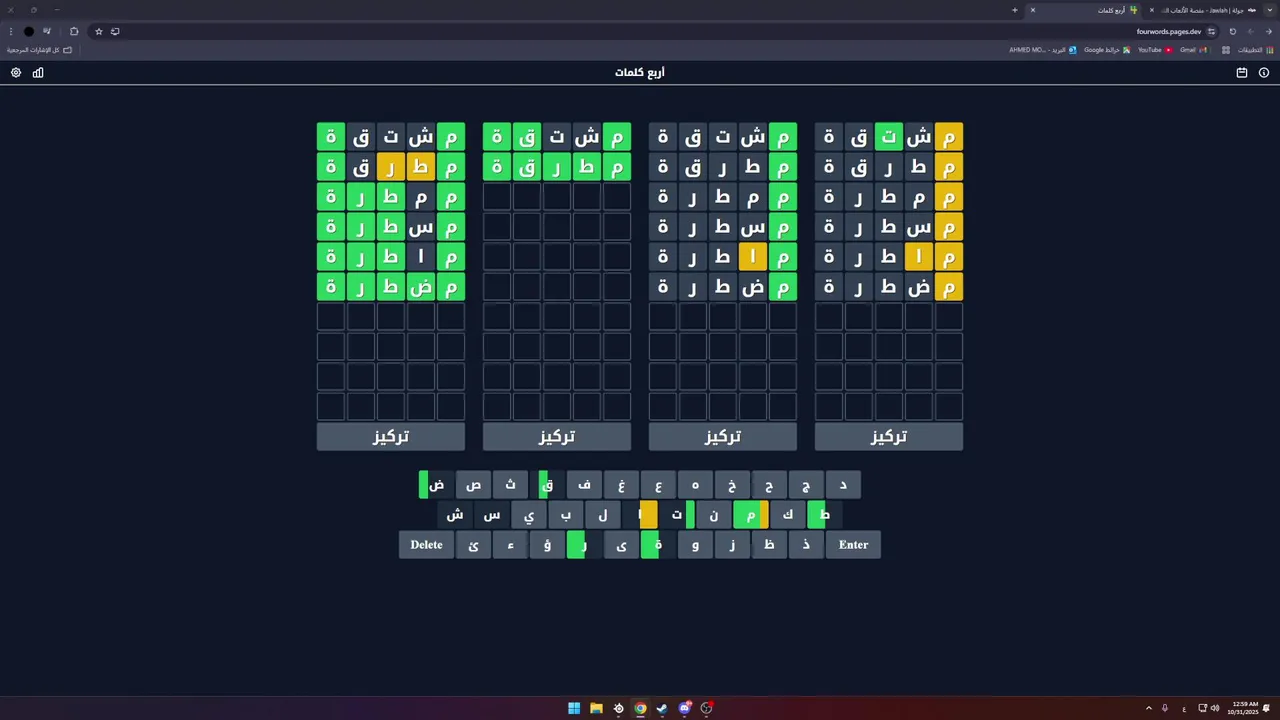This screenshot has height=720, width=1280.
Task: Click the taskbar clock showing 12:59 AM
Action: (x=1243, y=708)
